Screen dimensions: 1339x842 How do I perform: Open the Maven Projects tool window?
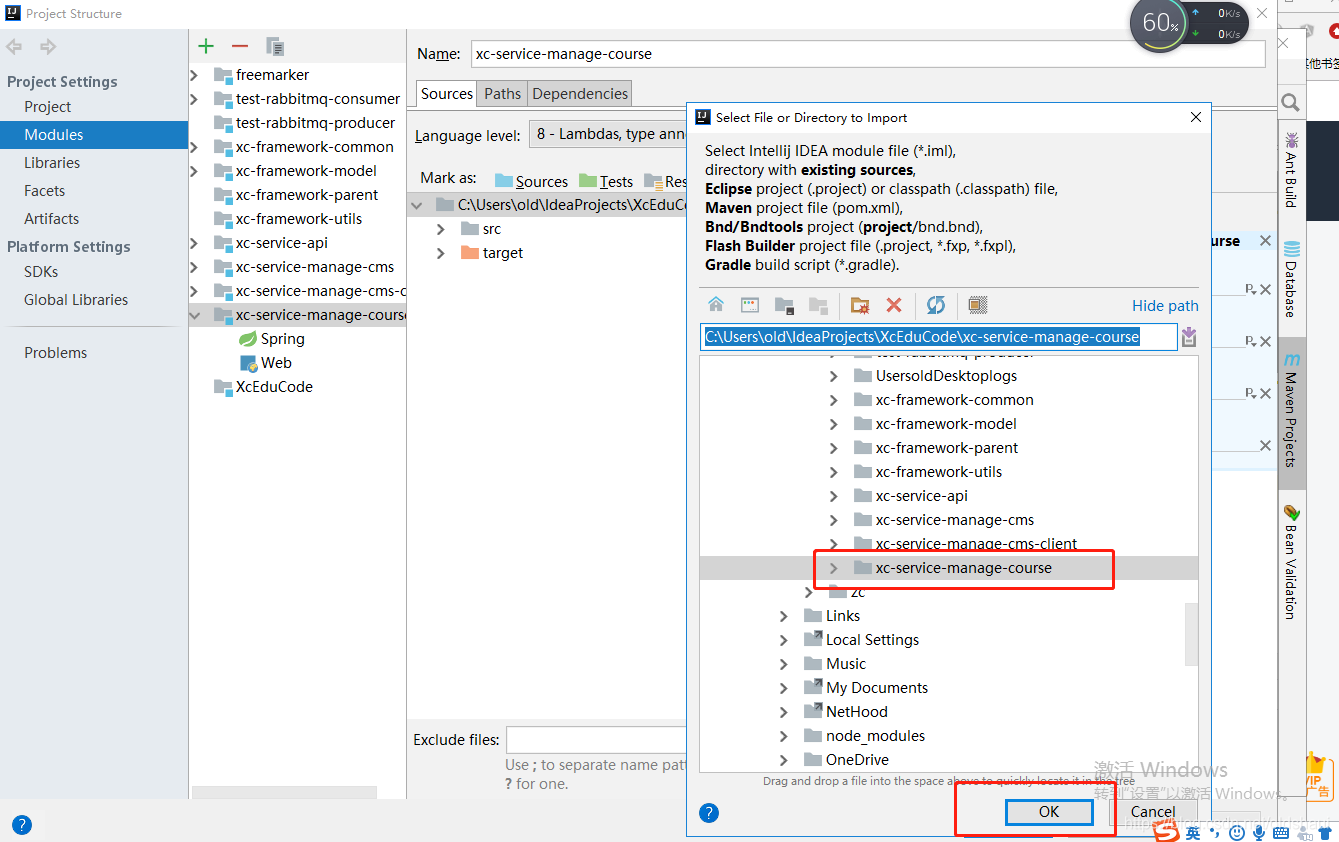pos(1291,411)
